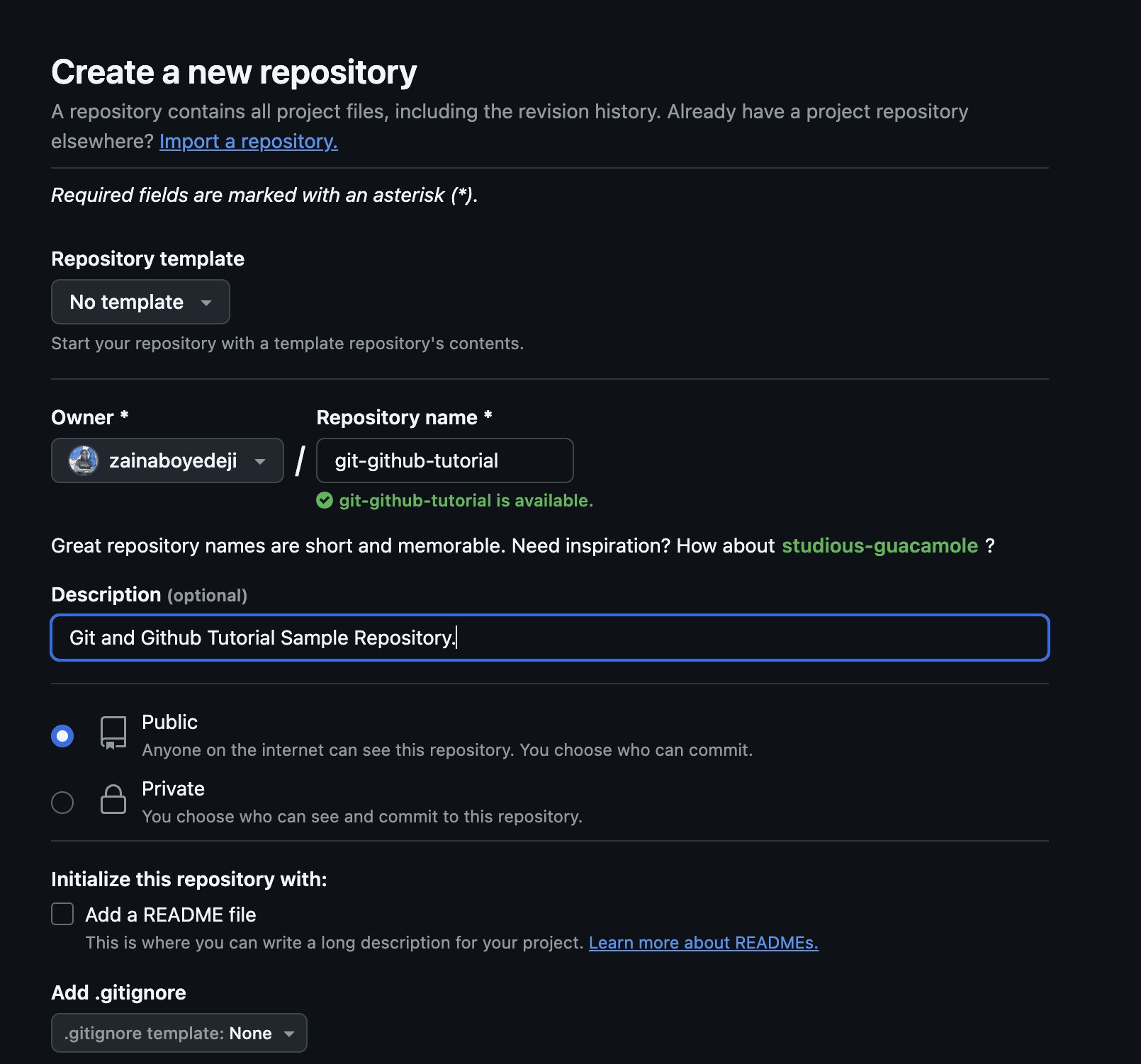The width and height of the screenshot is (1141, 1064).
Task: Click the Private option label
Action: 173,788
